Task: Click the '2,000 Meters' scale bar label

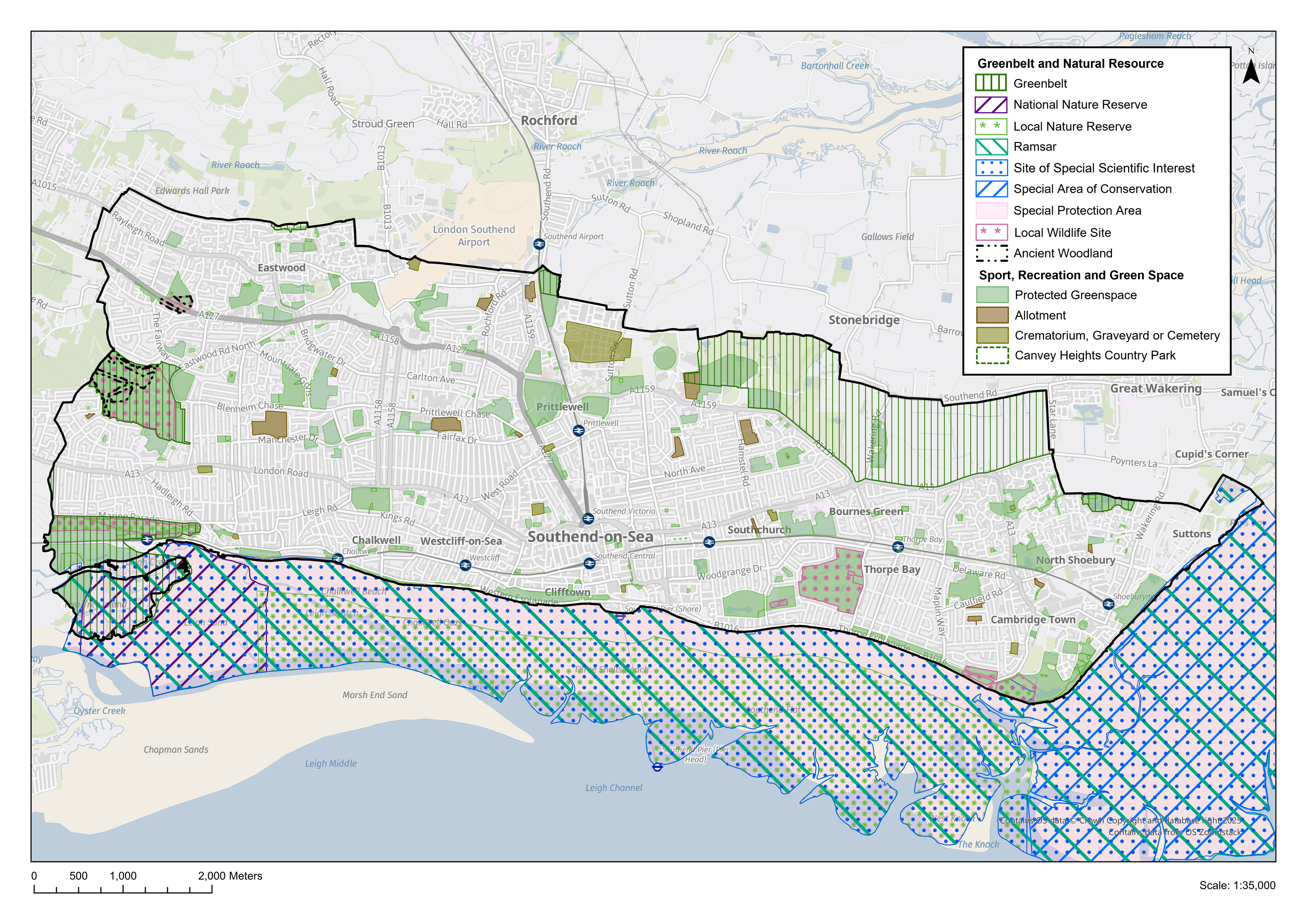Action: pos(230,876)
